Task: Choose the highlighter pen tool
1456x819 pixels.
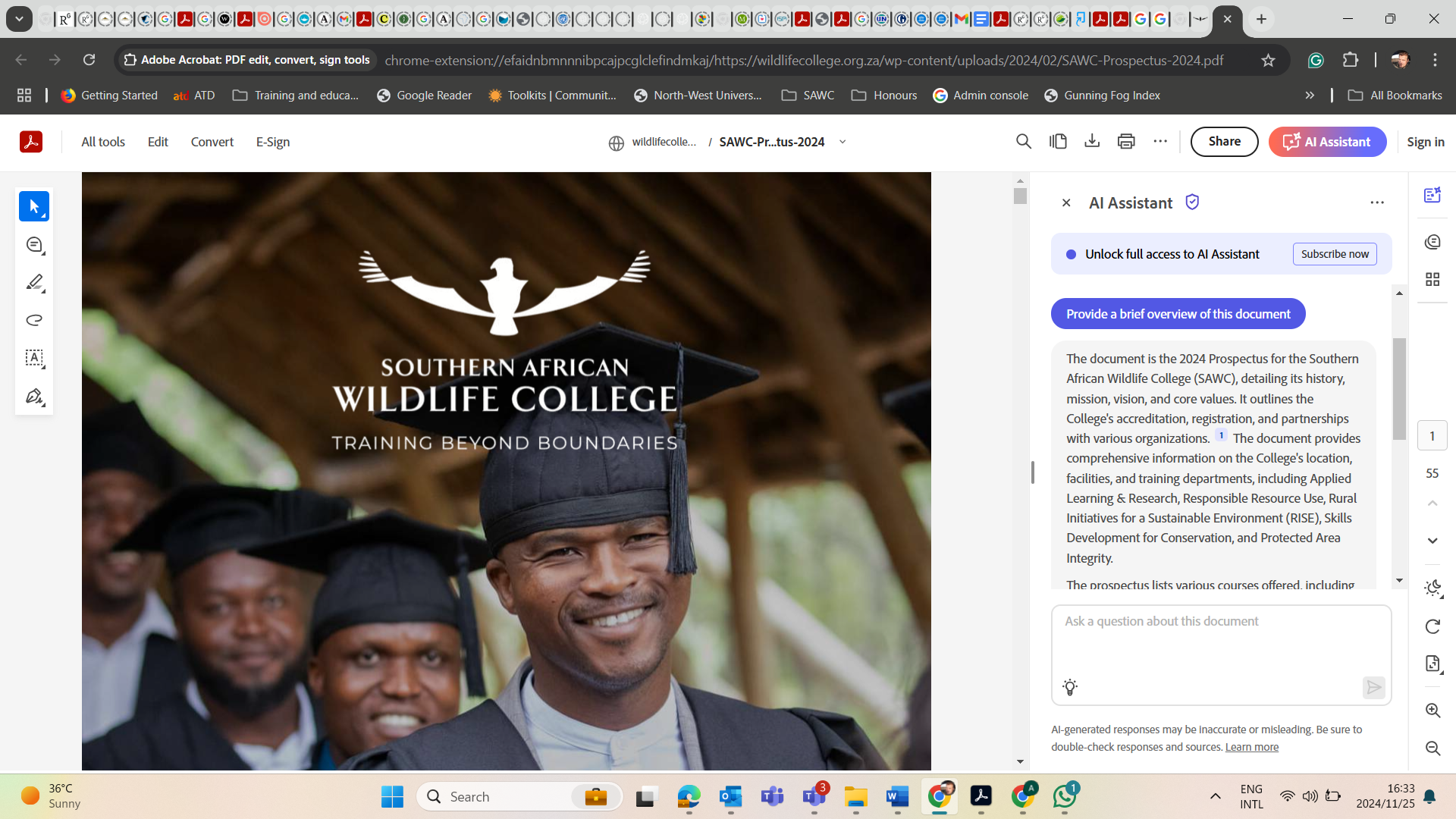Action: 34,282
